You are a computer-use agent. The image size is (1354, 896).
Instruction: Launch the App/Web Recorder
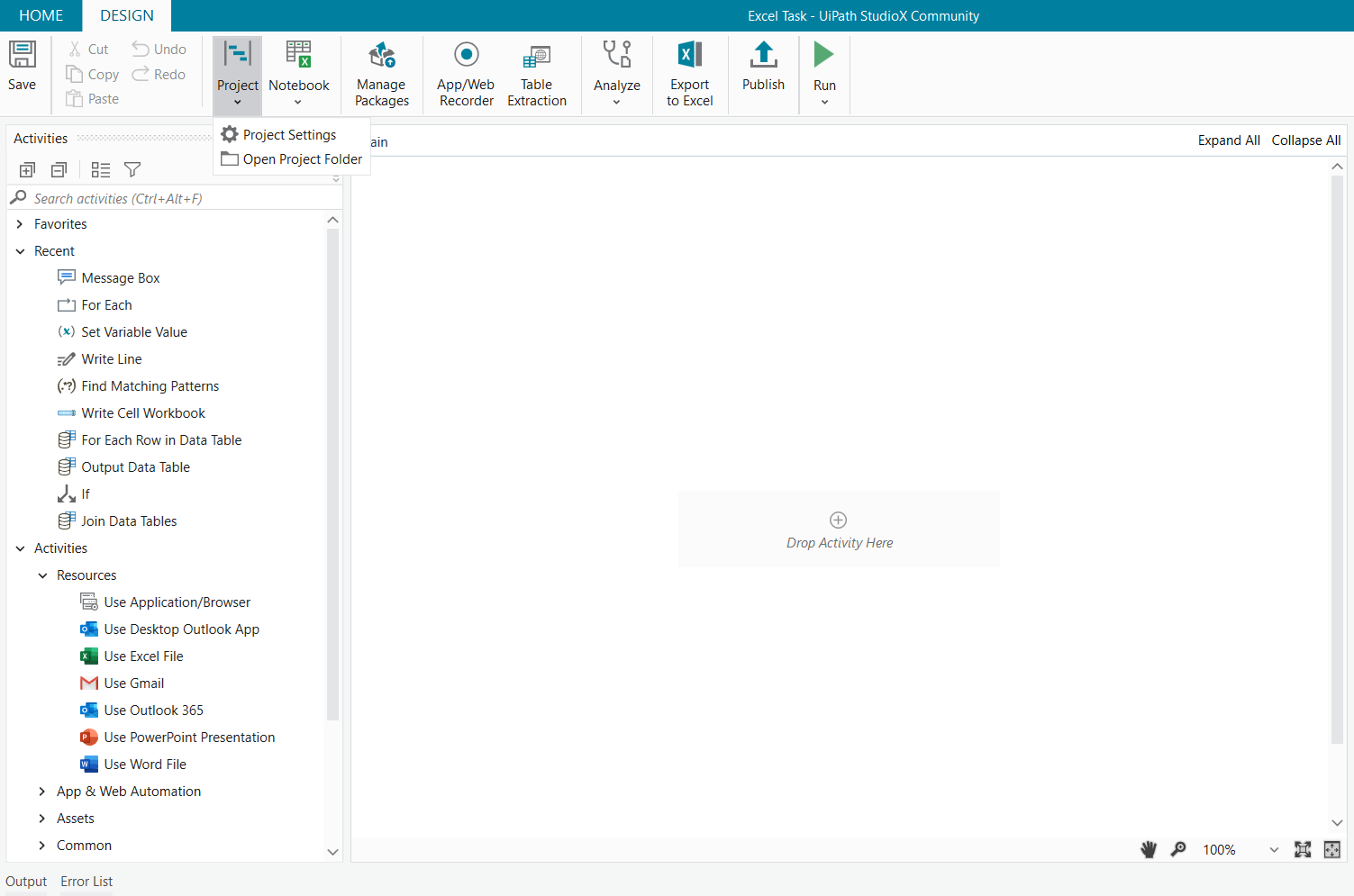tap(466, 74)
